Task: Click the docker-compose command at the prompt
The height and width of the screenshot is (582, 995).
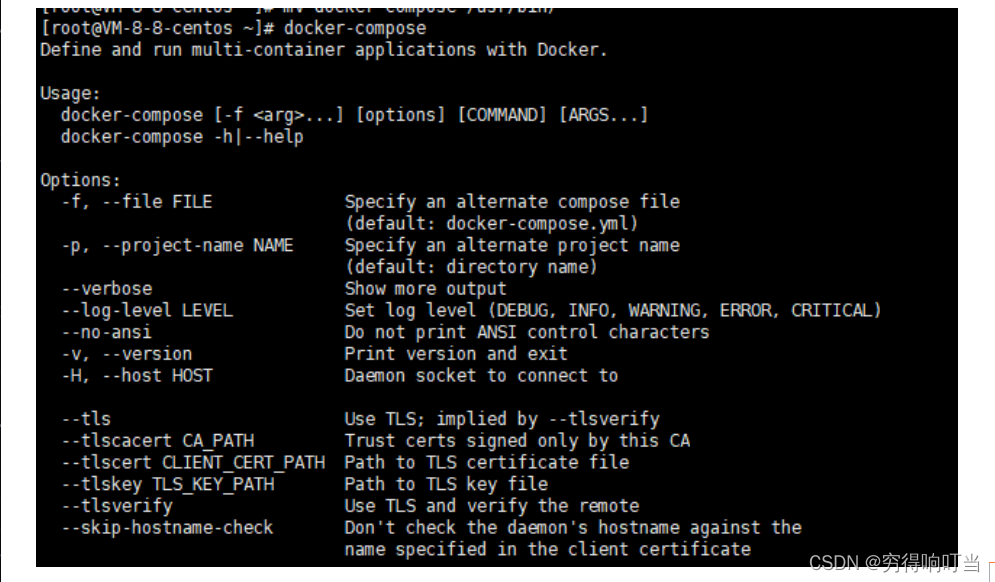Action: tap(355, 29)
